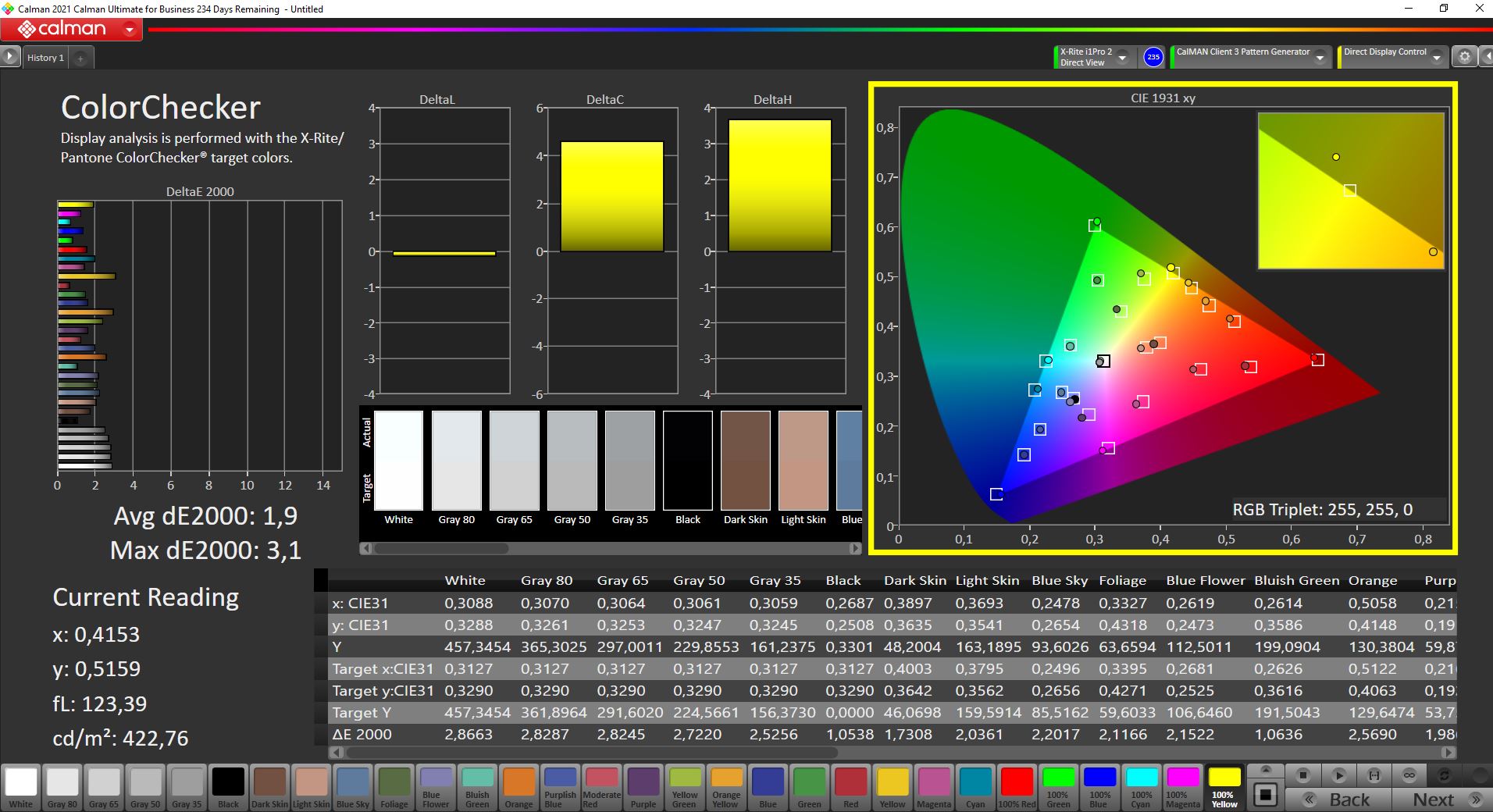Click the read series bracket icon

pos(1374,775)
